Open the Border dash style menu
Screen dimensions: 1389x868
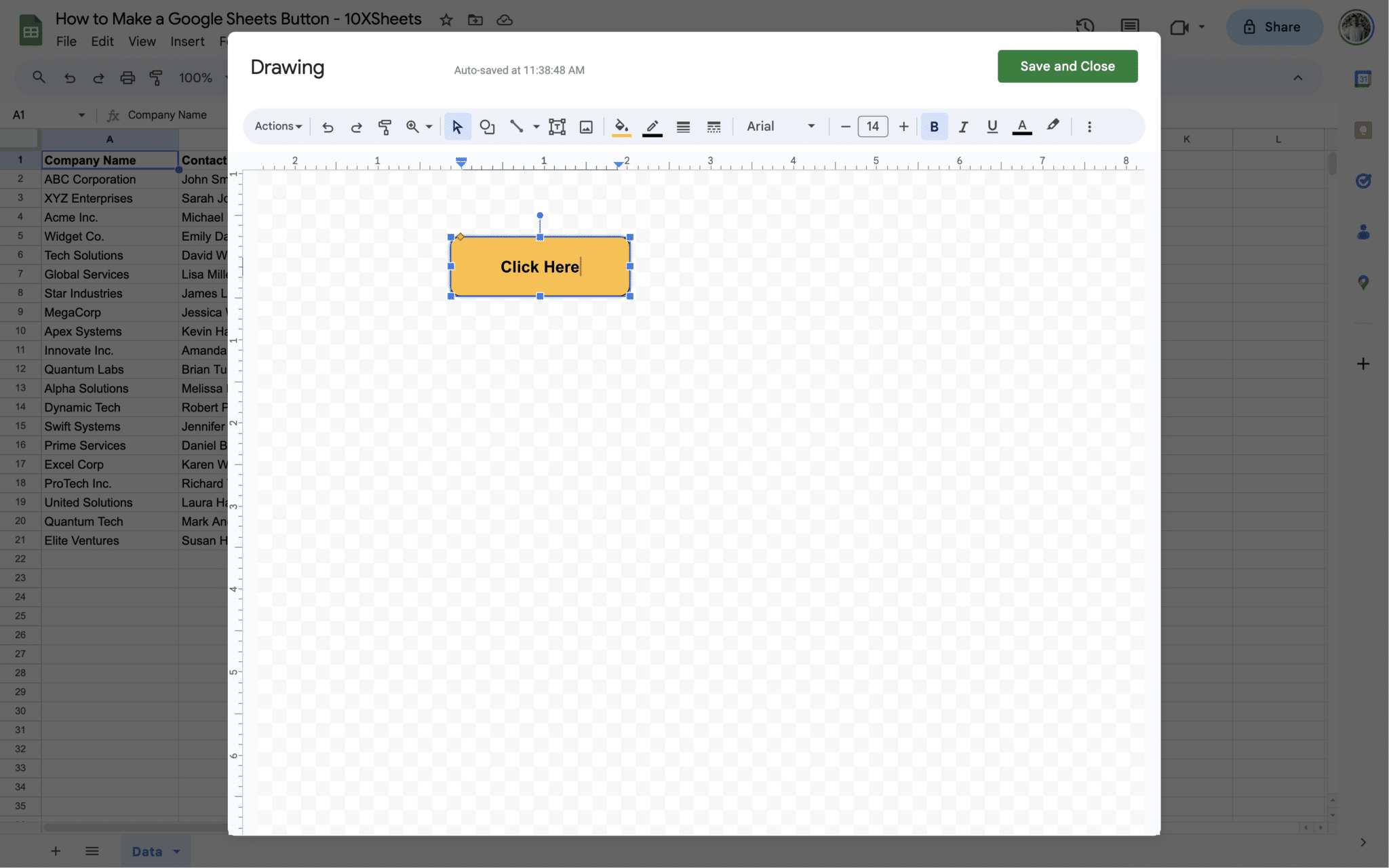coord(713,127)
